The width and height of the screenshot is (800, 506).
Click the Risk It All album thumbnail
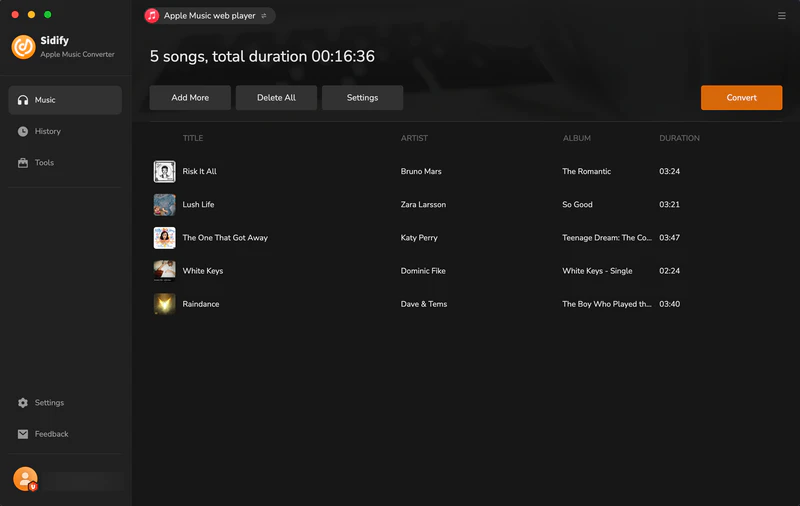click(164, 171)
